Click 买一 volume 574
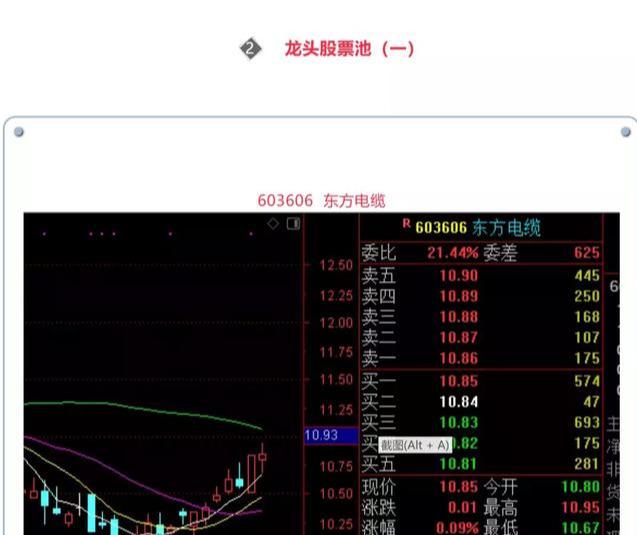 click(x=587, y=381)
